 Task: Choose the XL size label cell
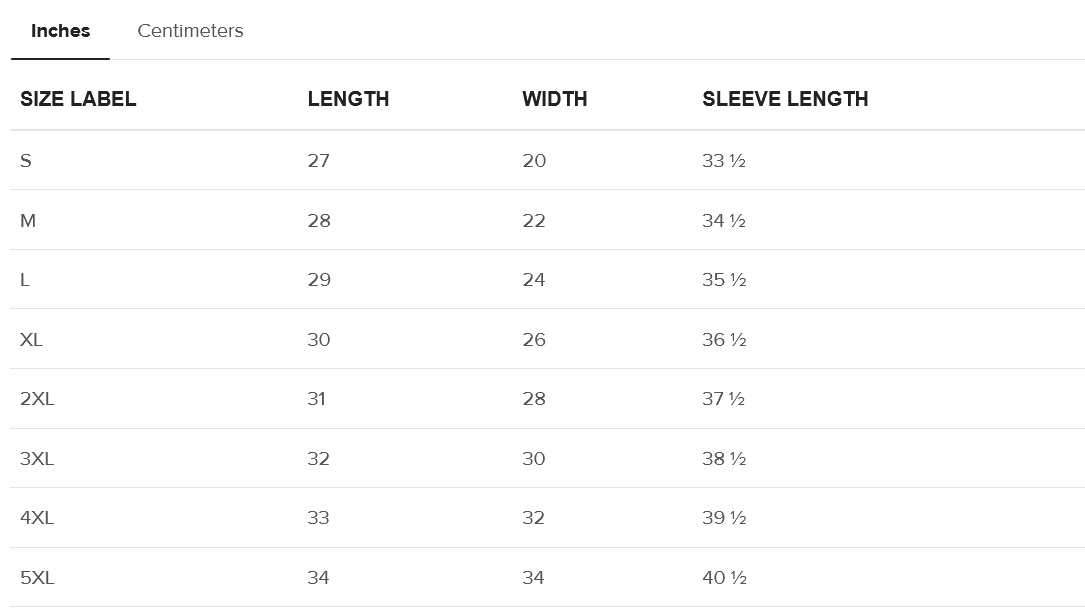(31, 340)
